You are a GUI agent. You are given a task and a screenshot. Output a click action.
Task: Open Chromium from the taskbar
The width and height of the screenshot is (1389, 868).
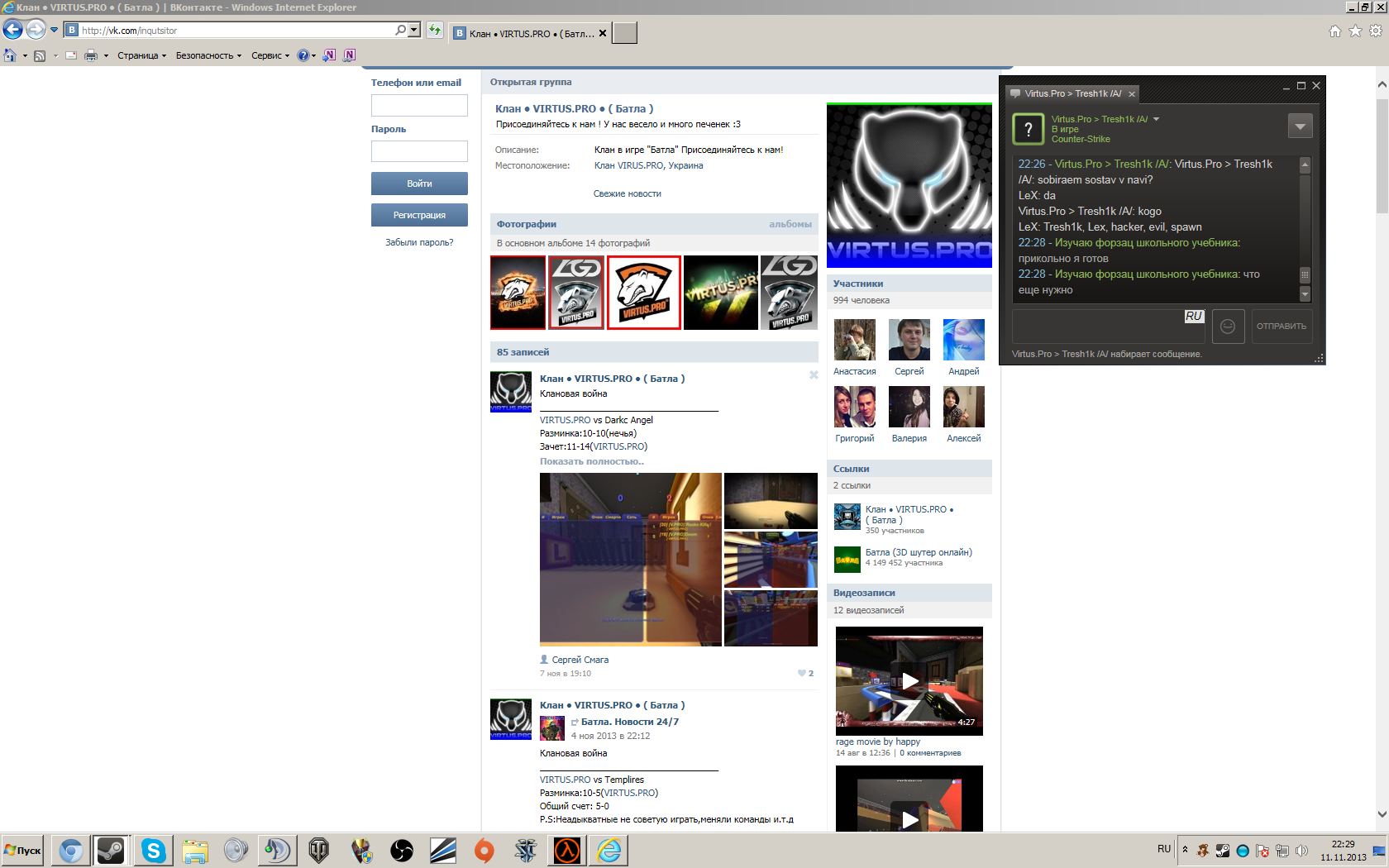click(71, 851)
